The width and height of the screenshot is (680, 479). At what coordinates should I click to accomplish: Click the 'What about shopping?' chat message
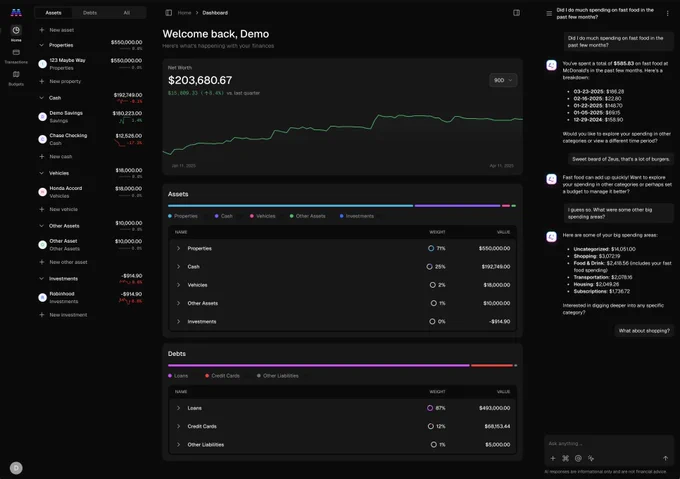pyautogui.click(x=644, y=331)
